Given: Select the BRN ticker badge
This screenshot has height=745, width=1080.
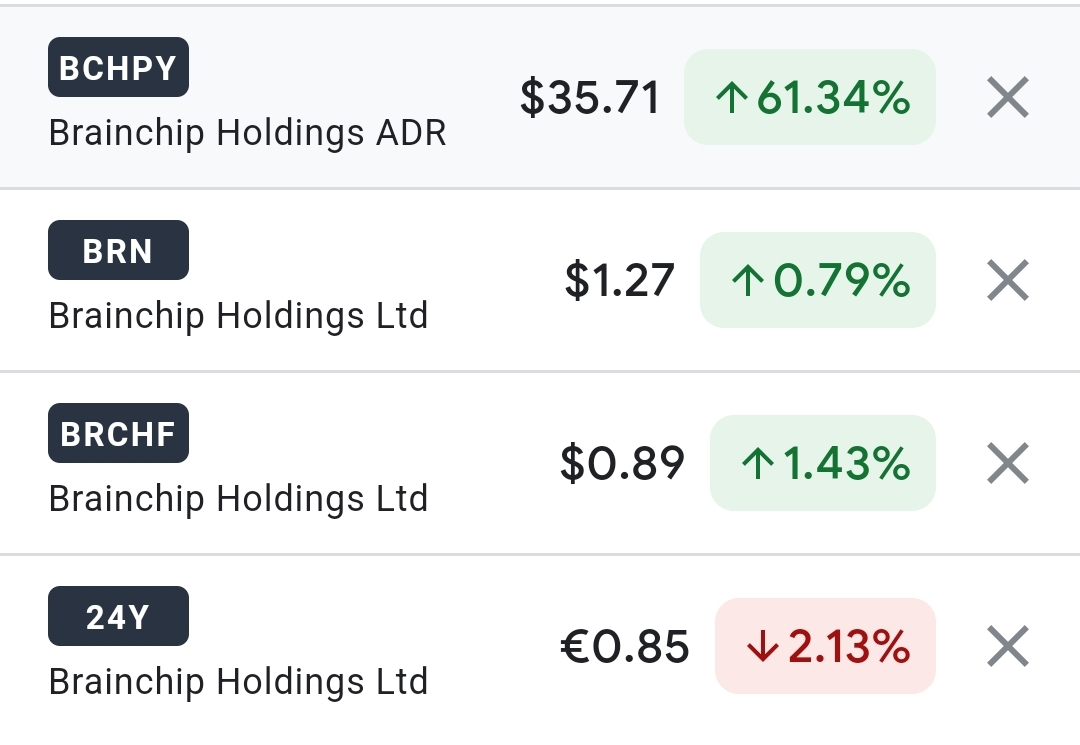Looking at the screenshot, I should [x=118, y=250].
